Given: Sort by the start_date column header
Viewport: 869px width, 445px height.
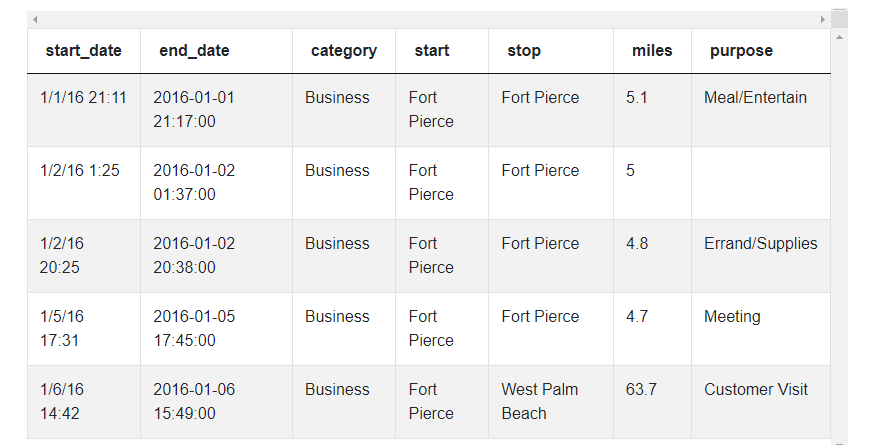Looking at the screenshot, I should (83, 51).
